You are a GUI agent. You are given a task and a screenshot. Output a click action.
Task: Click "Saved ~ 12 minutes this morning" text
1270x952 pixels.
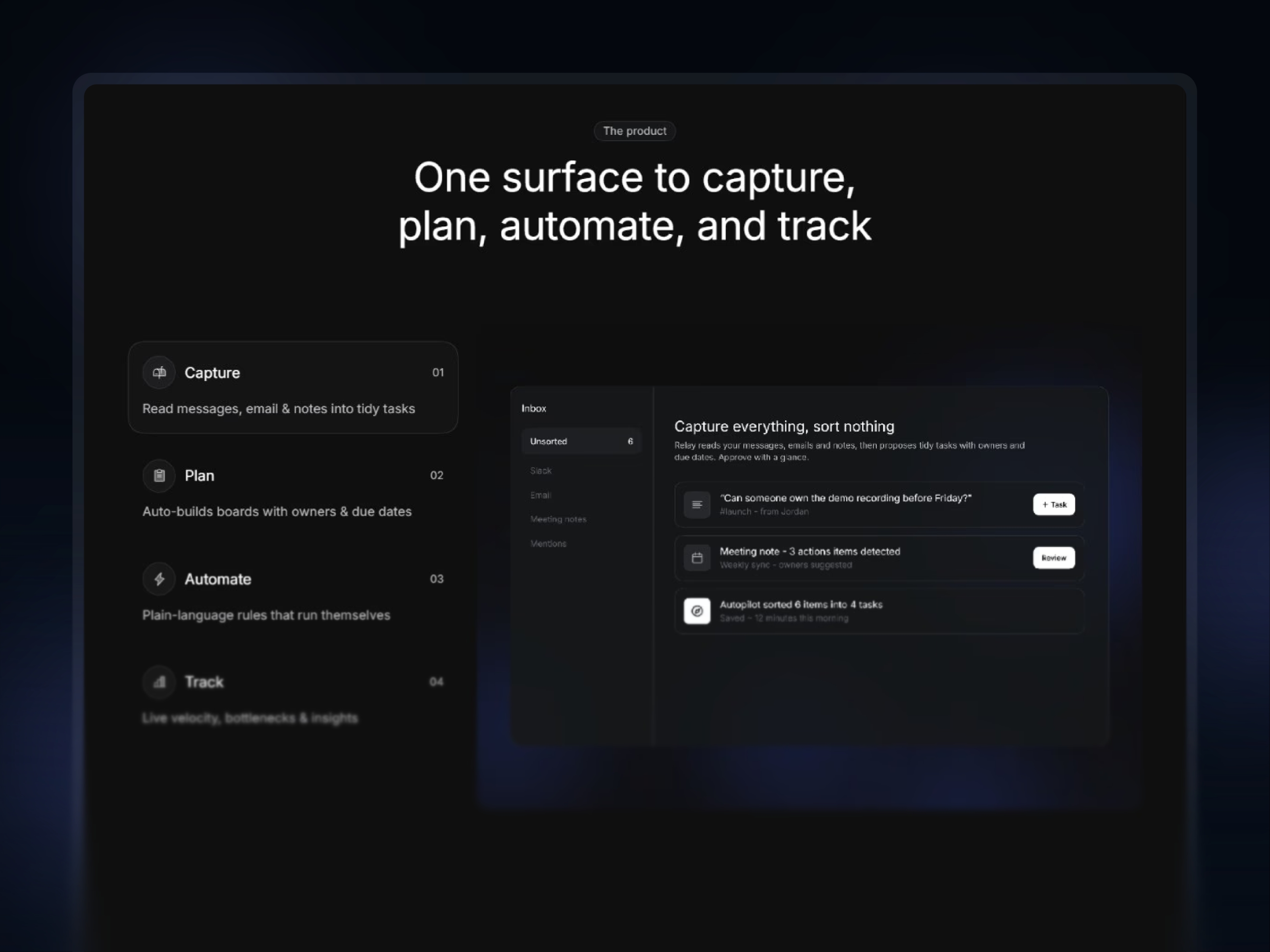click(784, 618)
